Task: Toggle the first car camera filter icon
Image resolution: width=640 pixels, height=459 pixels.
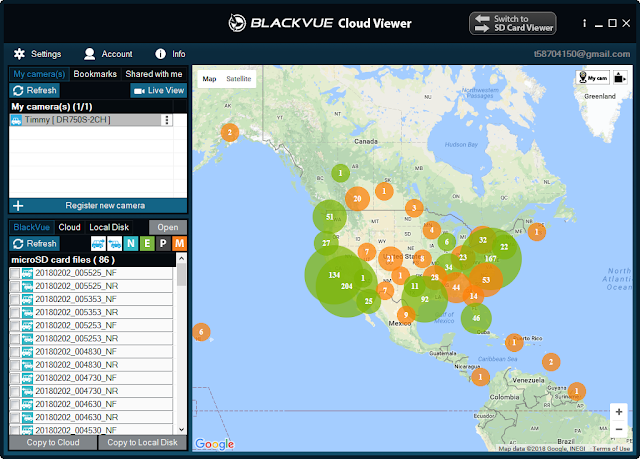Action: [x=98, y=244]
